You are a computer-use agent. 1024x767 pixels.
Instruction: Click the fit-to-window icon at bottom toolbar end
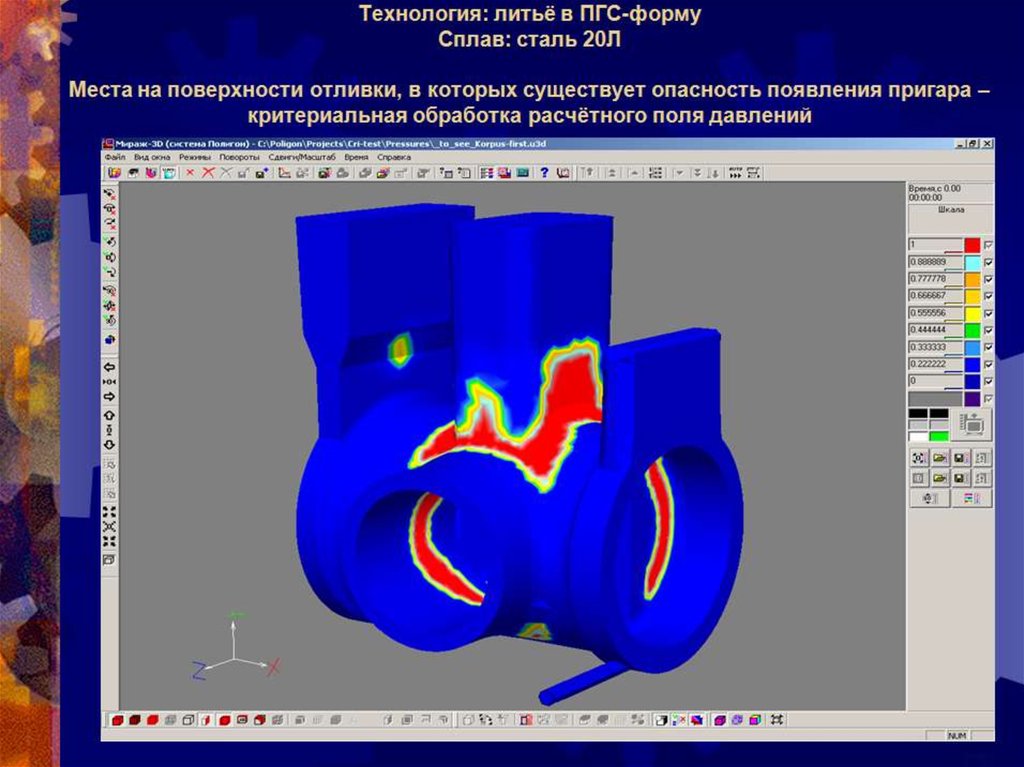pyautogui.click(x=776, y=720)
